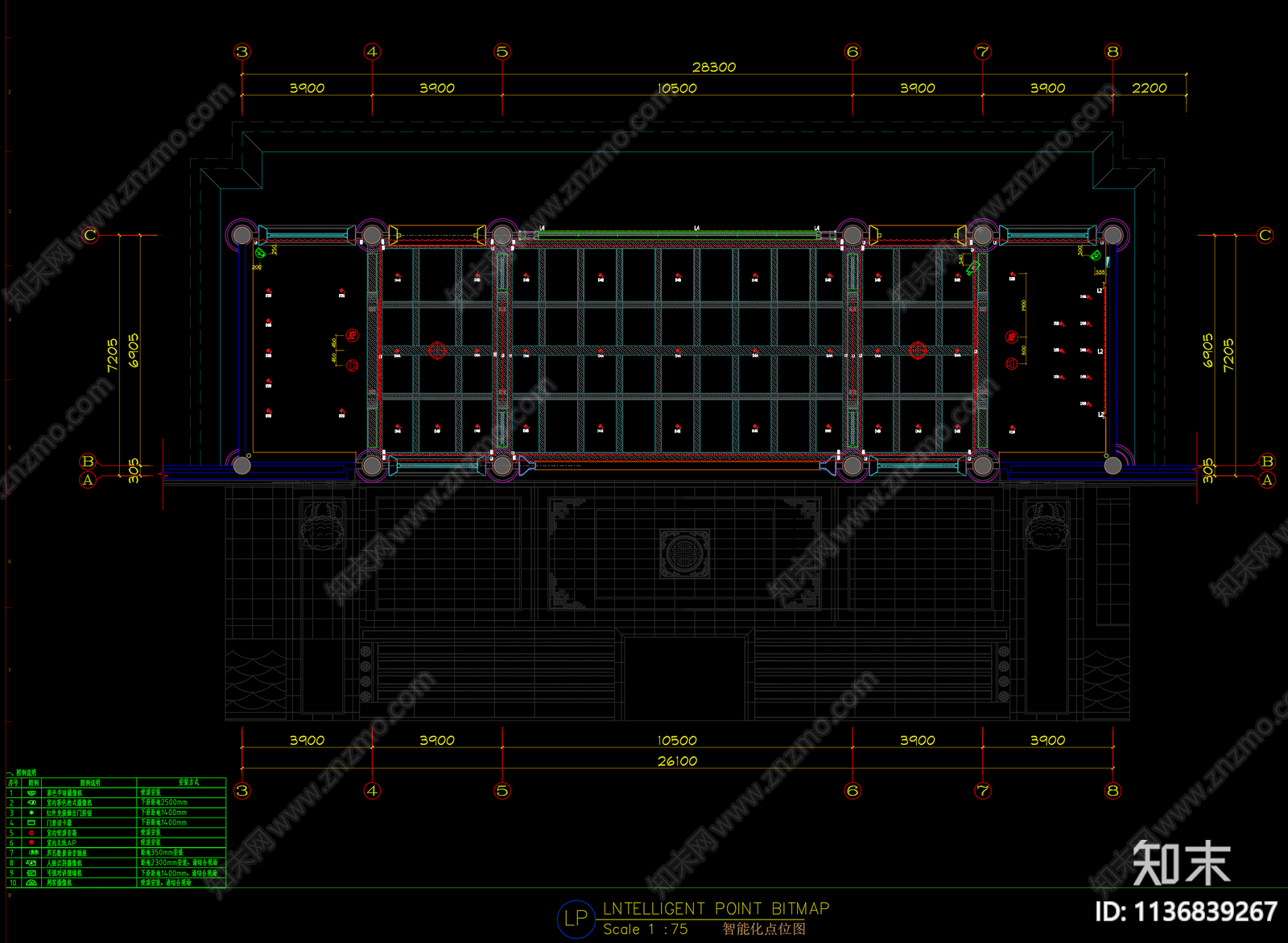Click the central round emblem on the elevation
Viewport: 1288px width, 943px height.
685,553
